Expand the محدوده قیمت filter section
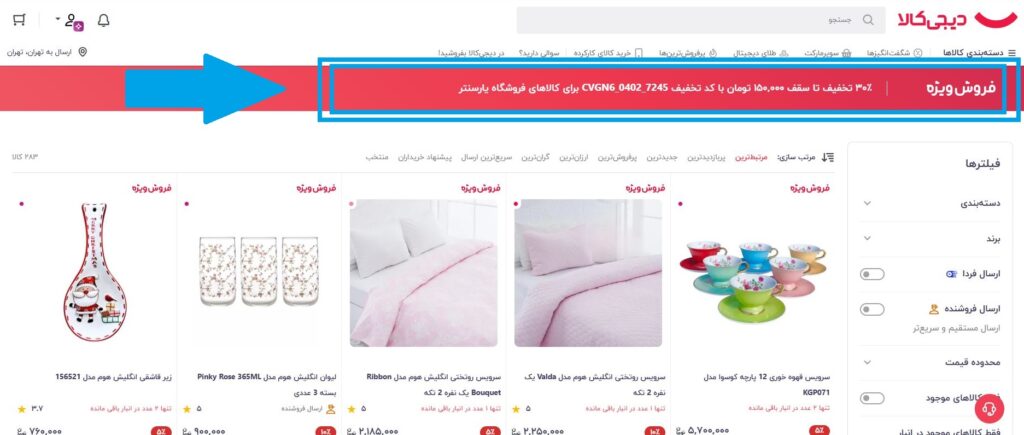The width and height of the screenshot is (1024, 435). click(930, 362)
